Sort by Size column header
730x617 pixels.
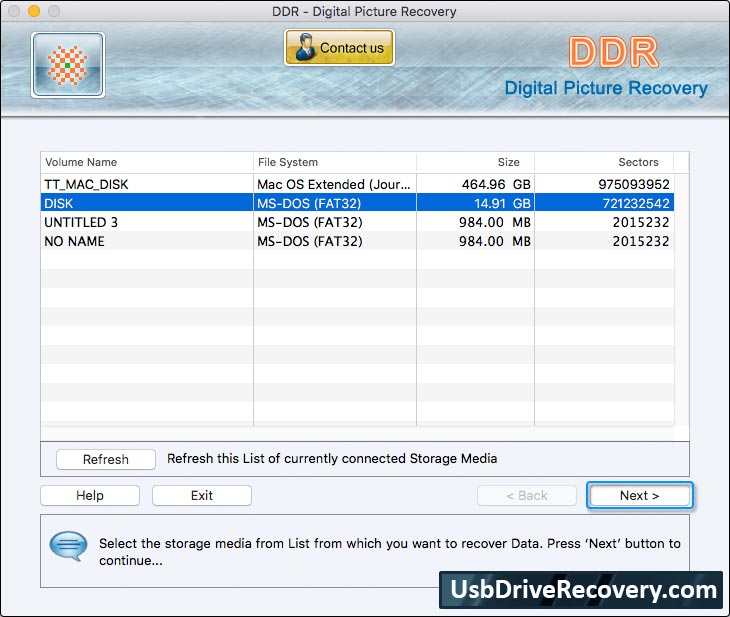pos(475,162)
